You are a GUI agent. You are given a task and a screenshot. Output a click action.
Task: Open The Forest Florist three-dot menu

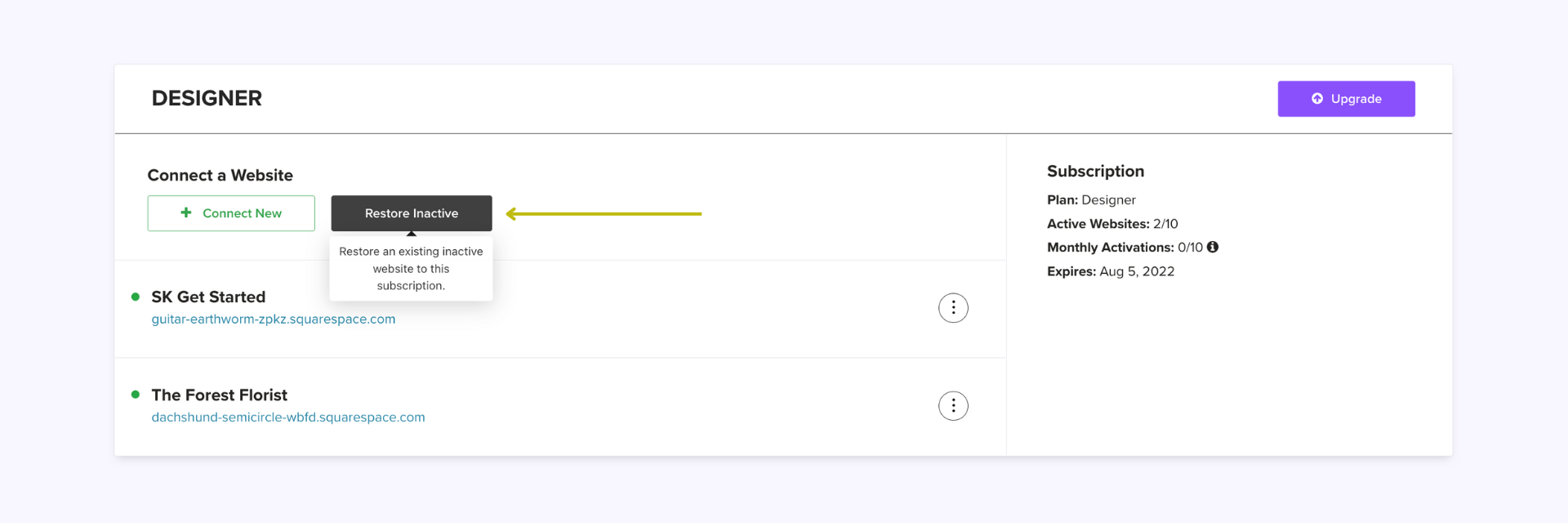click(953, 406)
